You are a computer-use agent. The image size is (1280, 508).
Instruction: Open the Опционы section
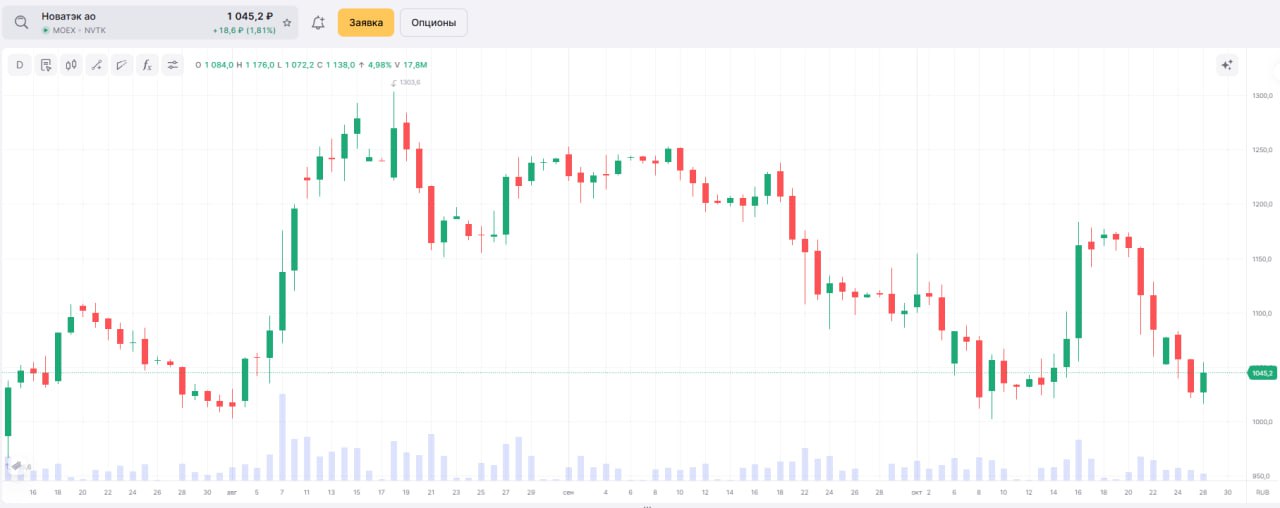[x=433, y=22]
